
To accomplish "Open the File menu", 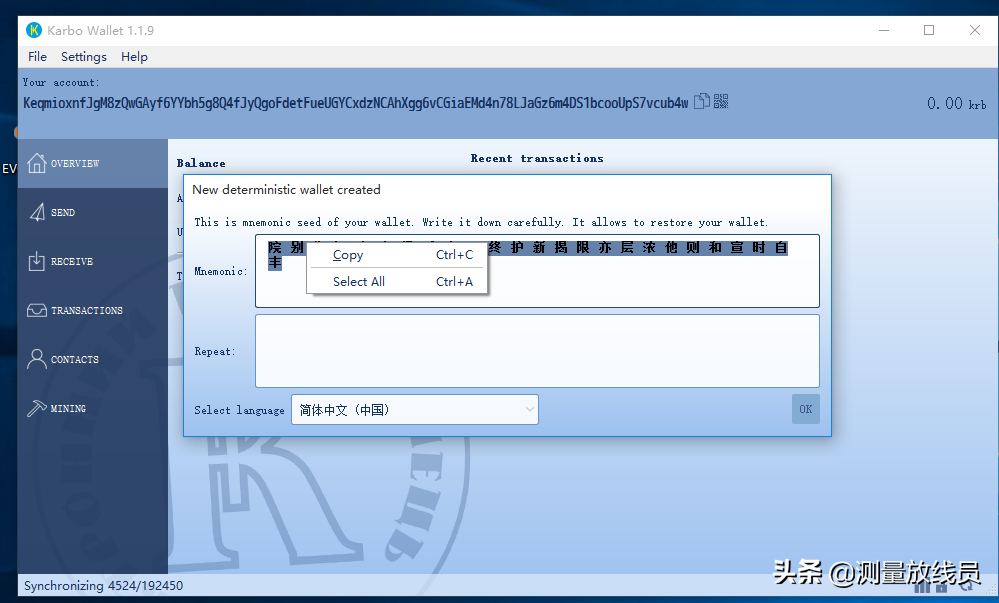I will [x=38, y=57].
